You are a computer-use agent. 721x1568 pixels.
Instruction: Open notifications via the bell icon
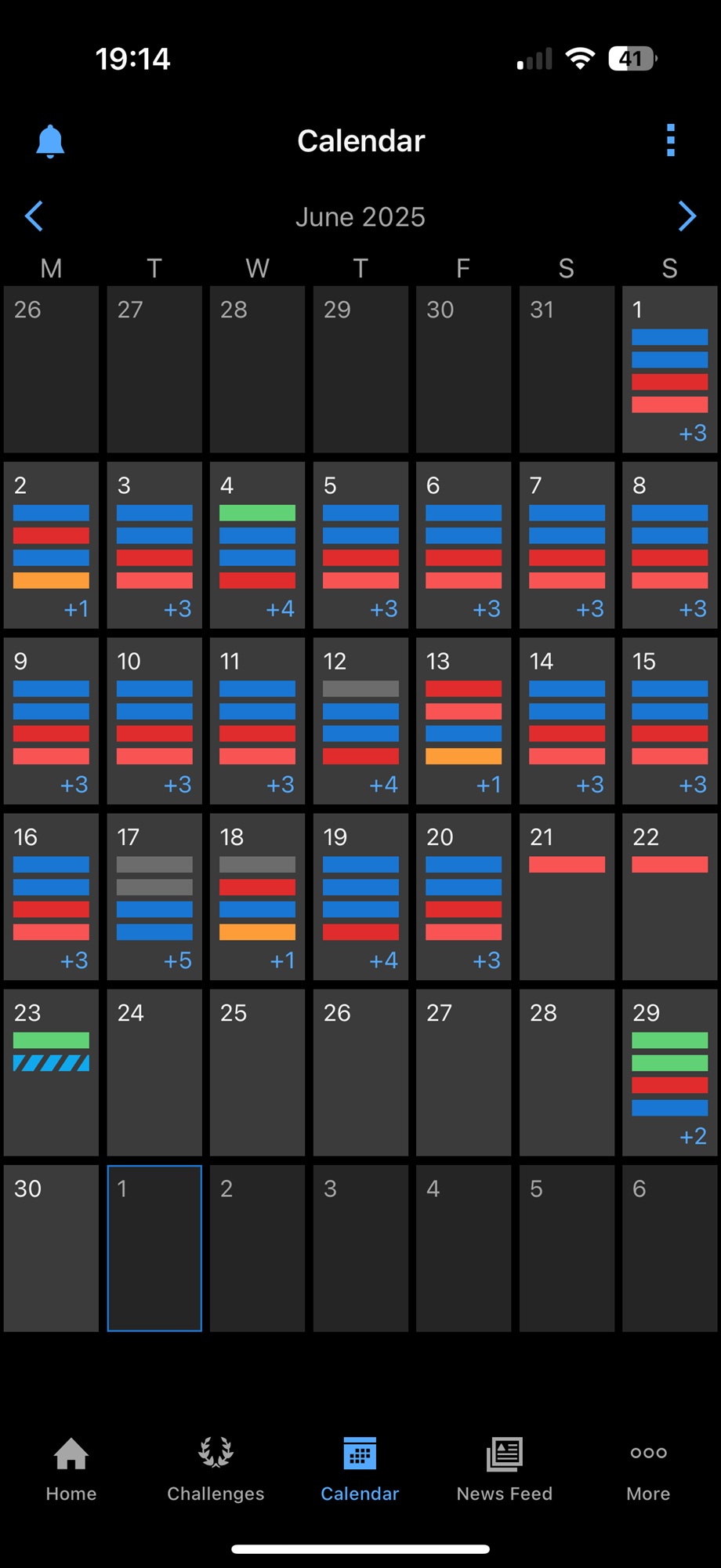pos(50,141)
